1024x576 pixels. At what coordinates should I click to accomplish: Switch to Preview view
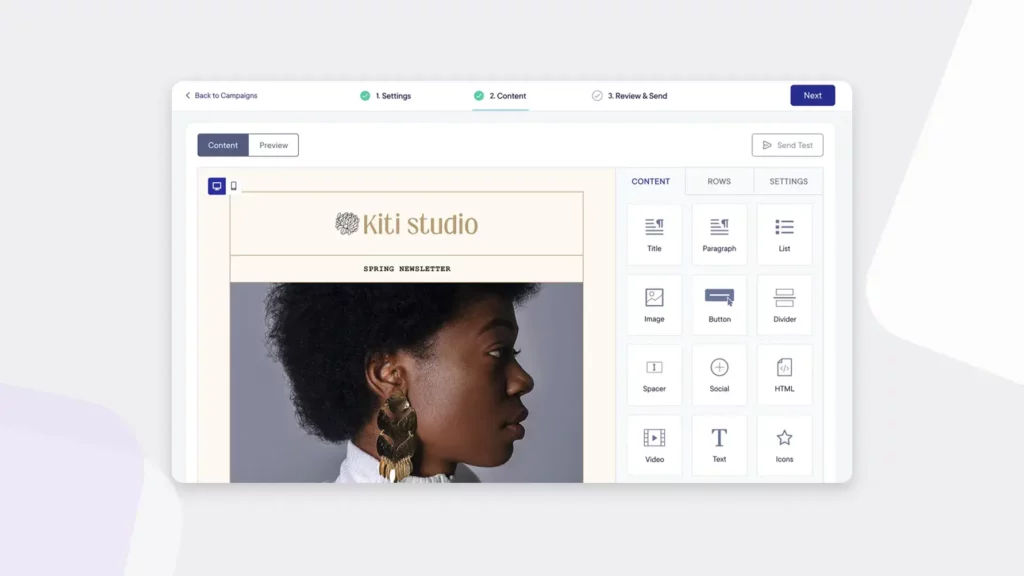pos(274,145)
